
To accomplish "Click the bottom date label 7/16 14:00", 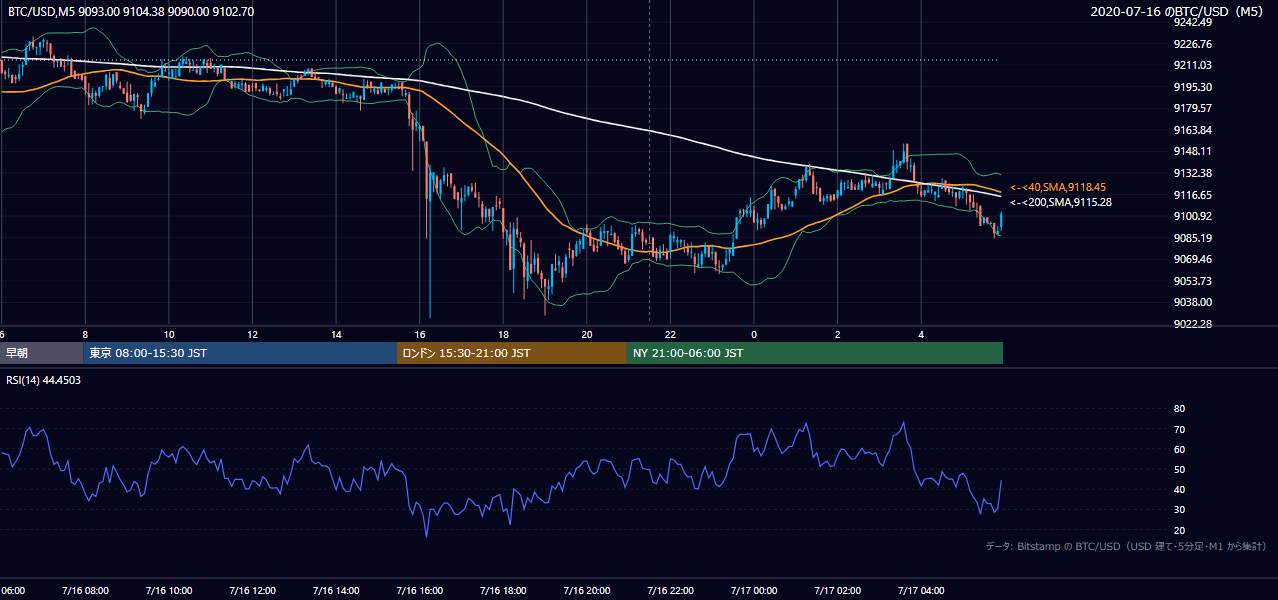I will click(x=335, y=591).
